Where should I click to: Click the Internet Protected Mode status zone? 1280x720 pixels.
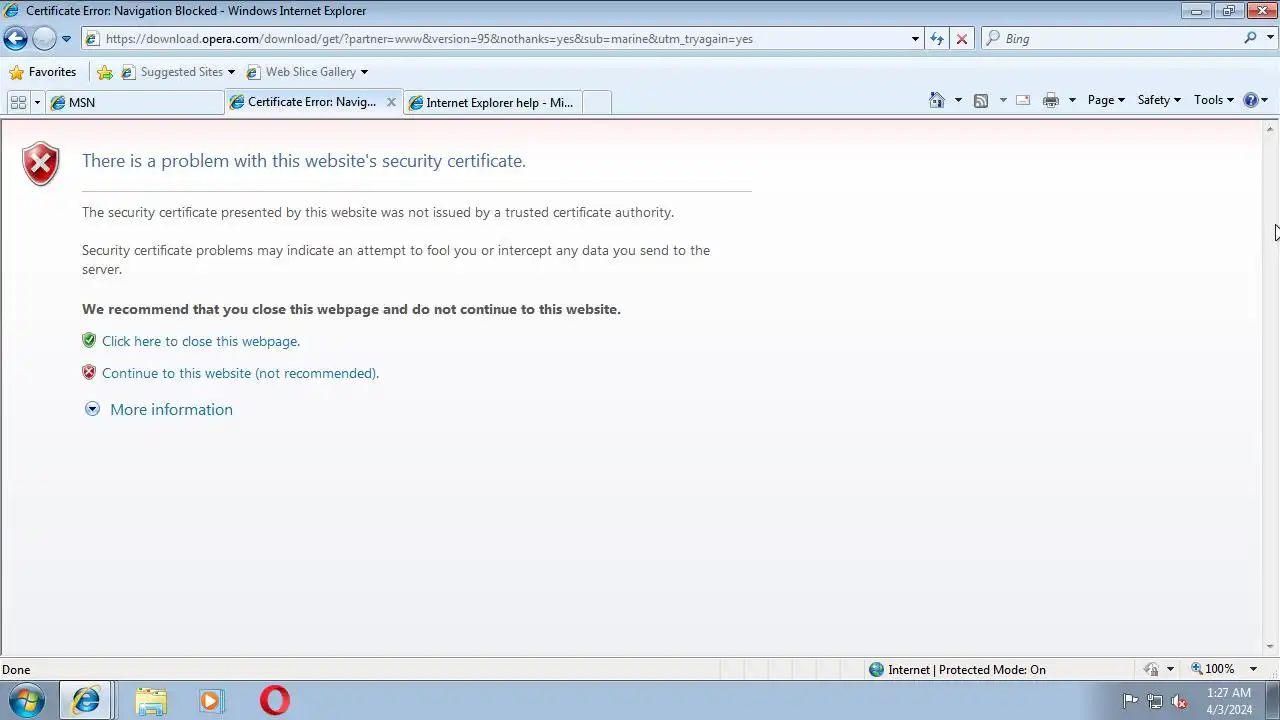pos(957,670)
